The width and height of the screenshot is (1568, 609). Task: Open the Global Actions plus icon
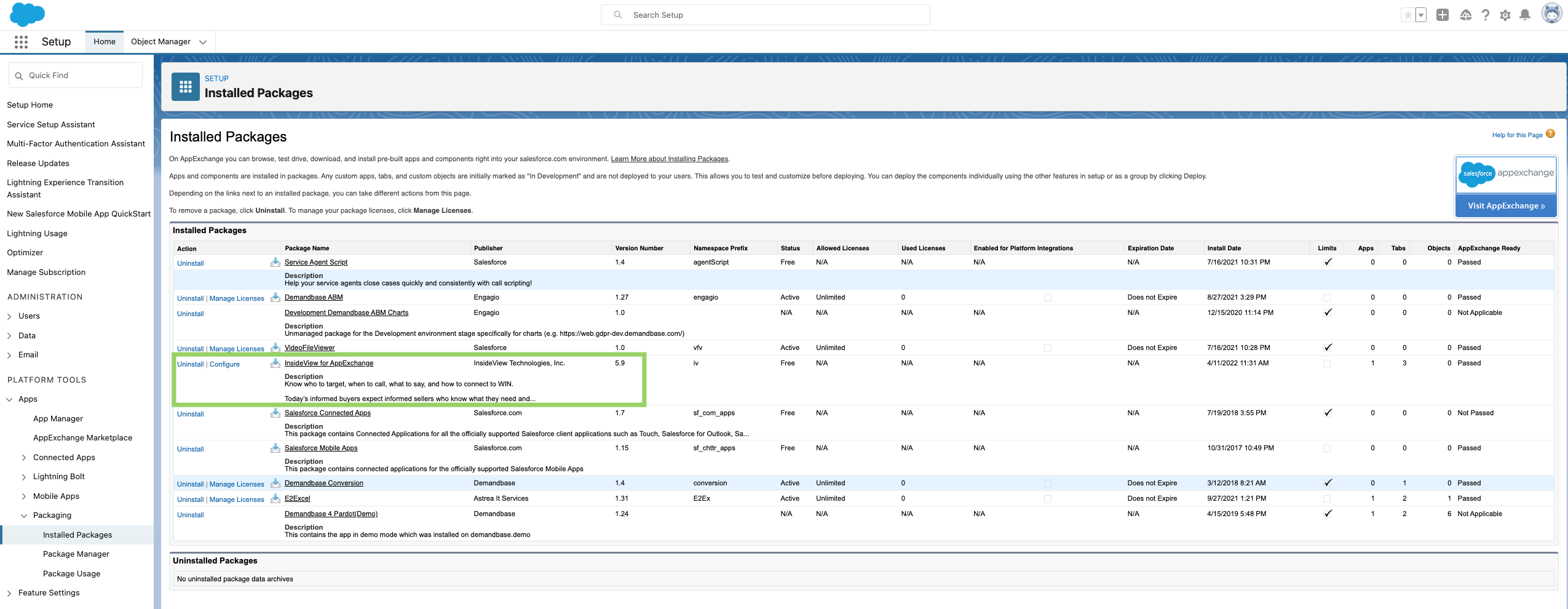tap(1443, 15)
